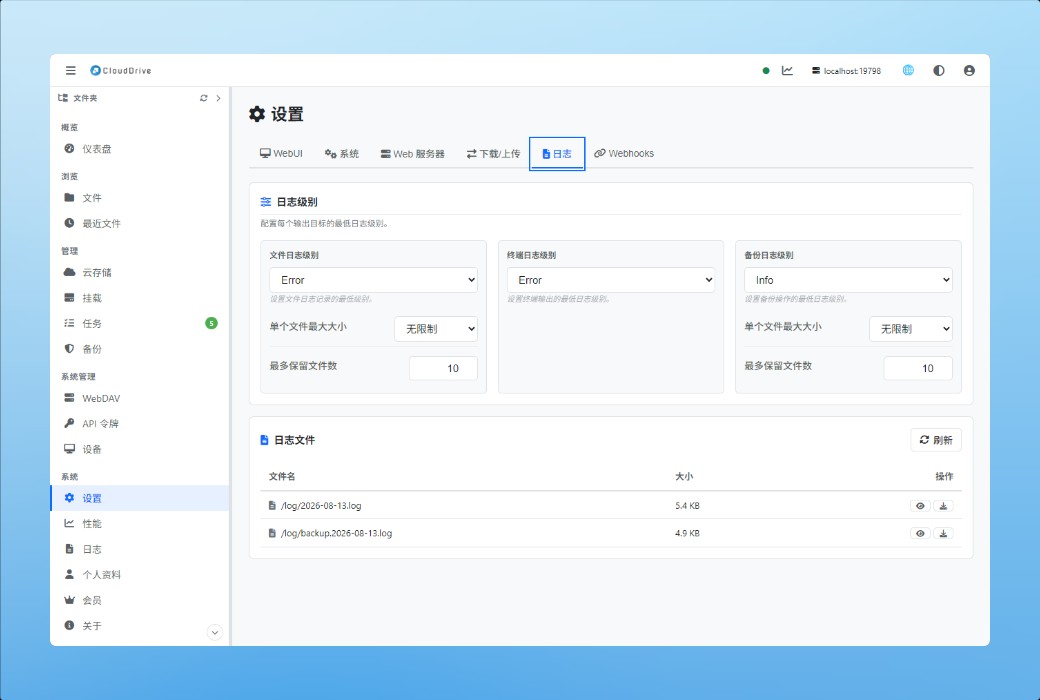Open file log level dropdown (文件日志级别)
This screenshot has width=1040, height=700.
click(x=373, y=280)
